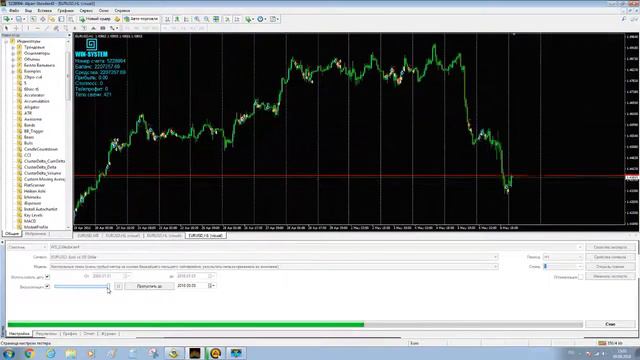Toggle the Terminal window toolbar icon
The height and width of the screenshot is (360, 640).
[x=61, y=19]
